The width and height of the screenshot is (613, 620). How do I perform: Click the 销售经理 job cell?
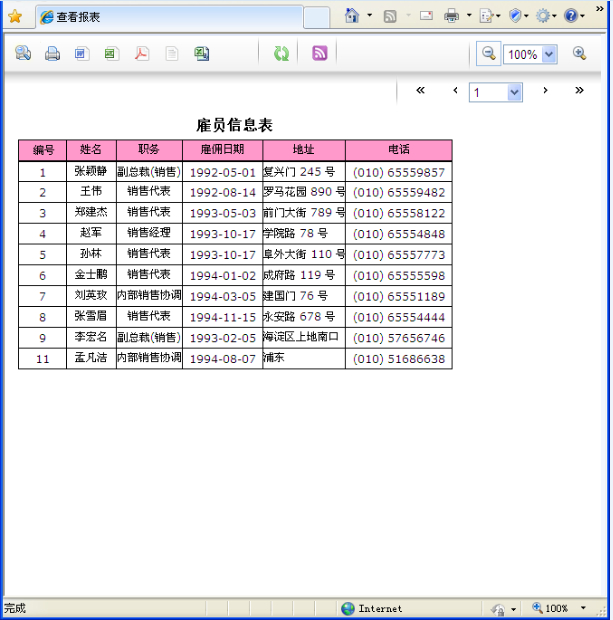click(149, 233)
